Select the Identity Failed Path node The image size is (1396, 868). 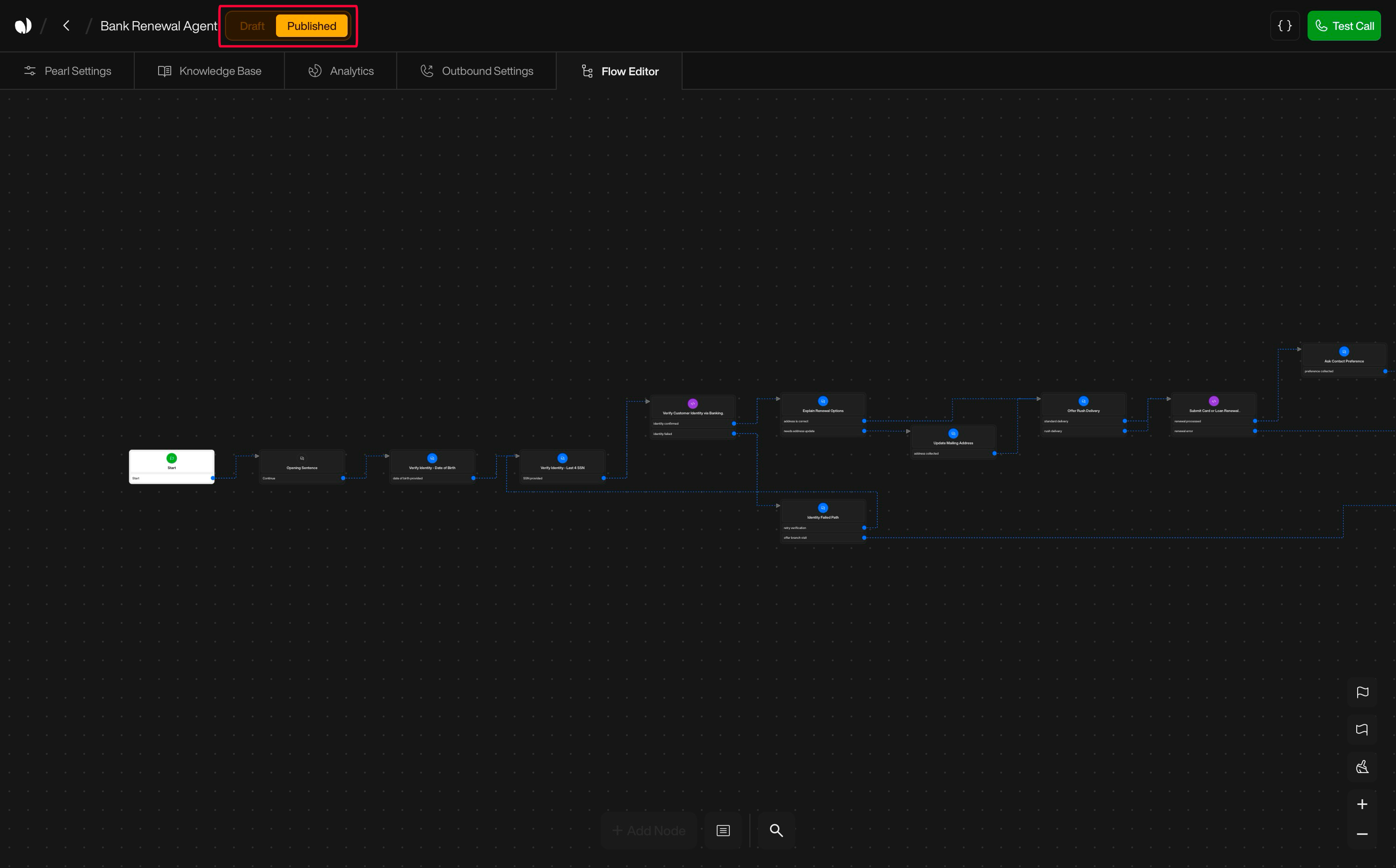coord(822,513)
